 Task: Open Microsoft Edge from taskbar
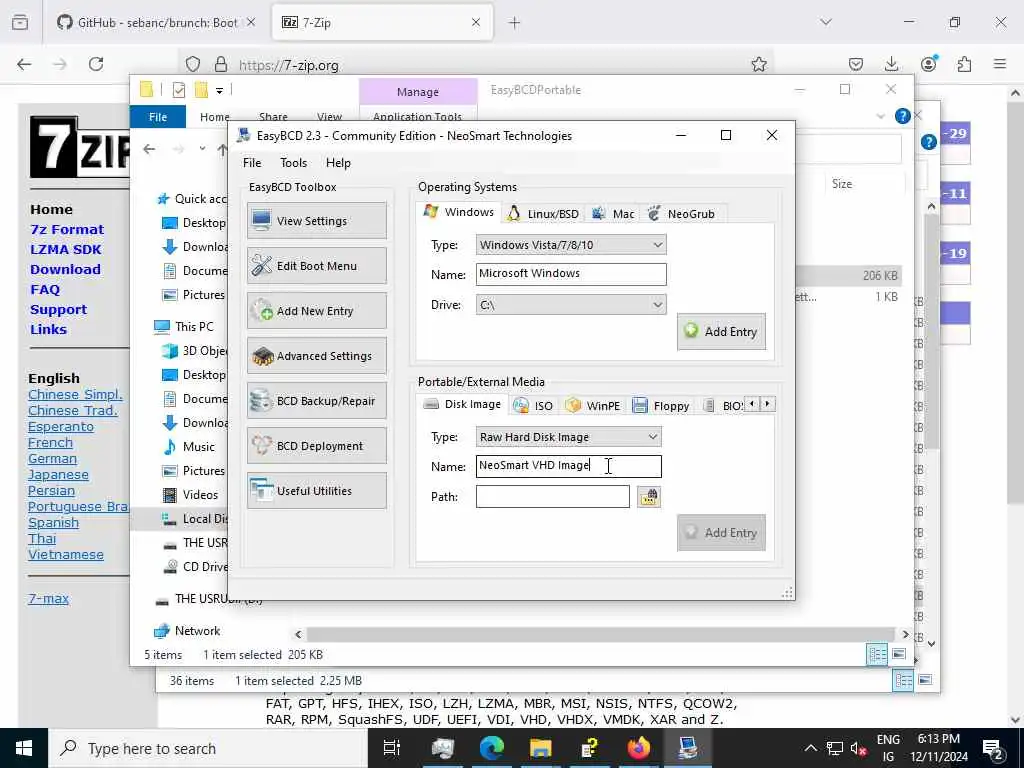[492, 748]
